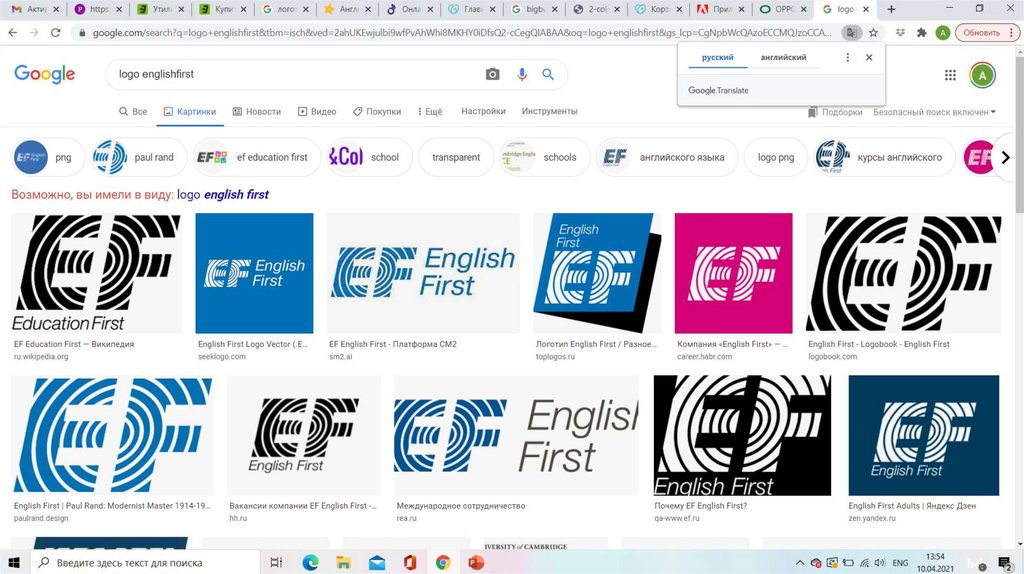
Task: Open Task View on taskbar
Action: coord(276,562)
